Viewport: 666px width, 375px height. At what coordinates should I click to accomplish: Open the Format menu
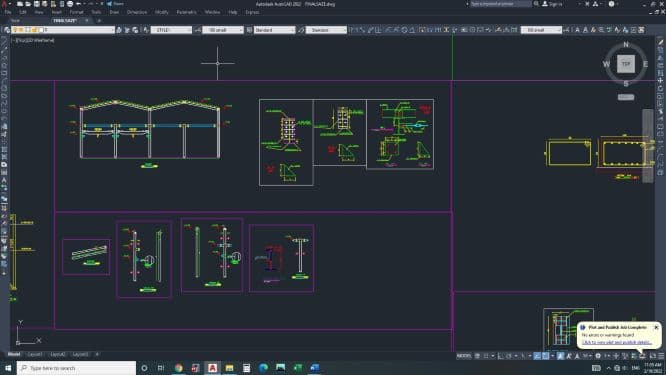[76, 12]
